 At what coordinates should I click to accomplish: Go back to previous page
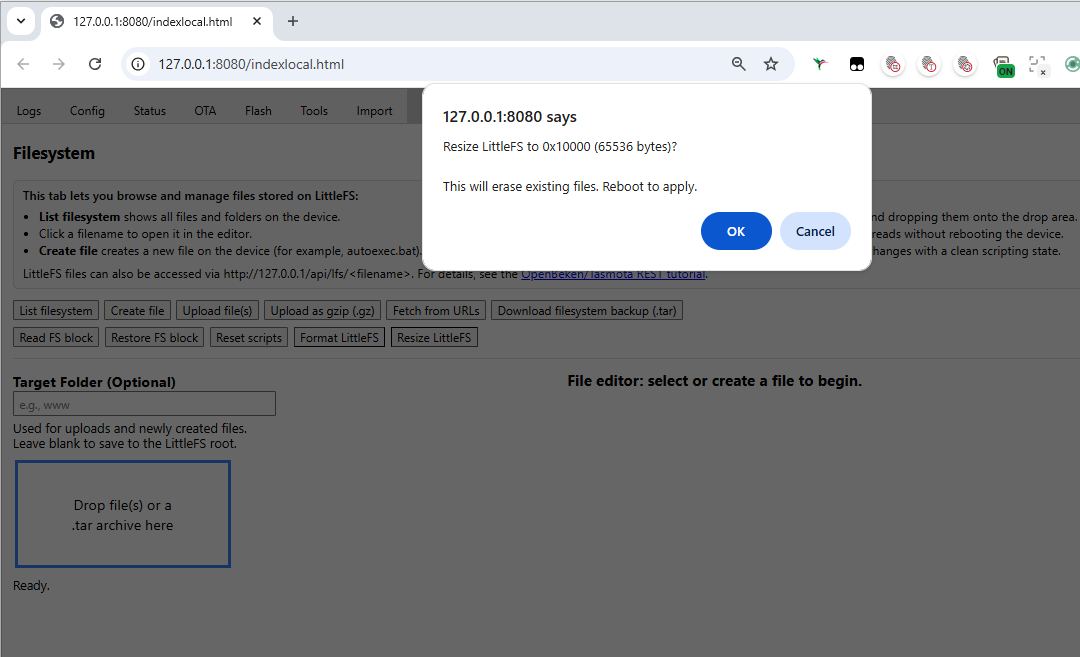pos(23,64)
